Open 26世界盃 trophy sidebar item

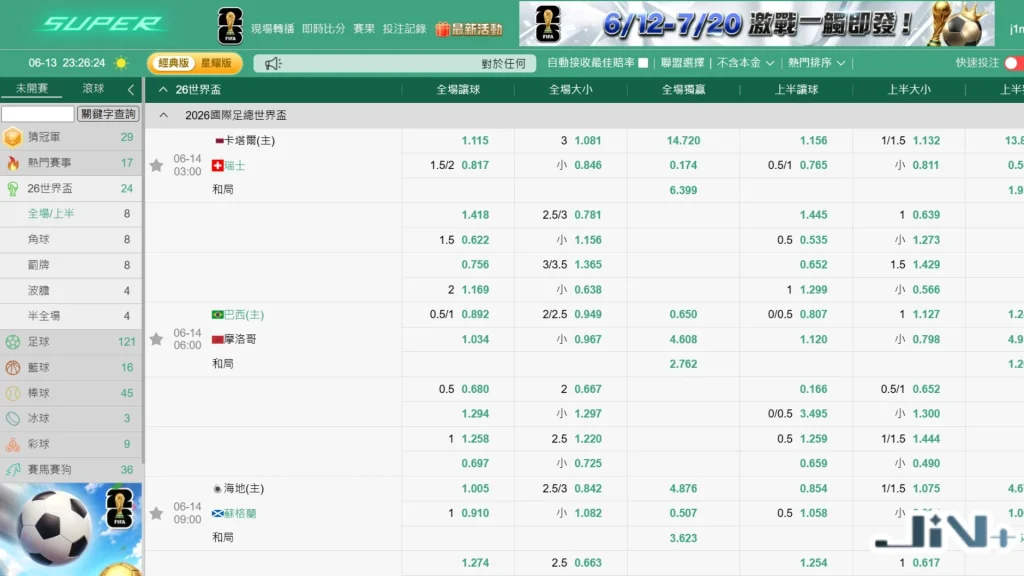pos(12,188)
